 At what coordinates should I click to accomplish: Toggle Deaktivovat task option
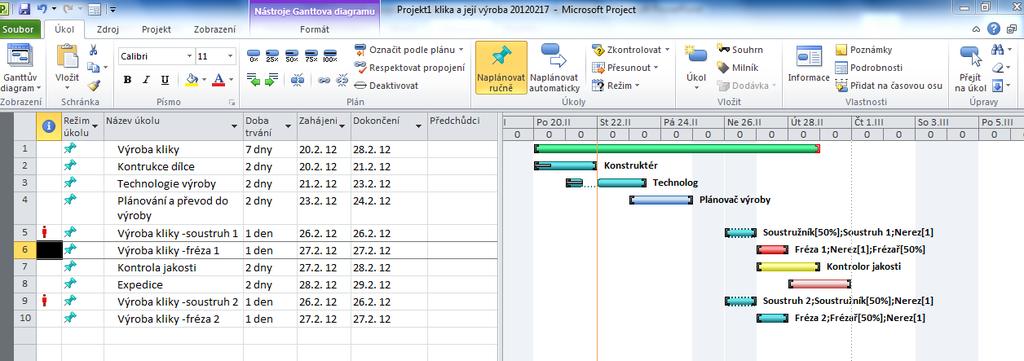[x=387, y=86]
